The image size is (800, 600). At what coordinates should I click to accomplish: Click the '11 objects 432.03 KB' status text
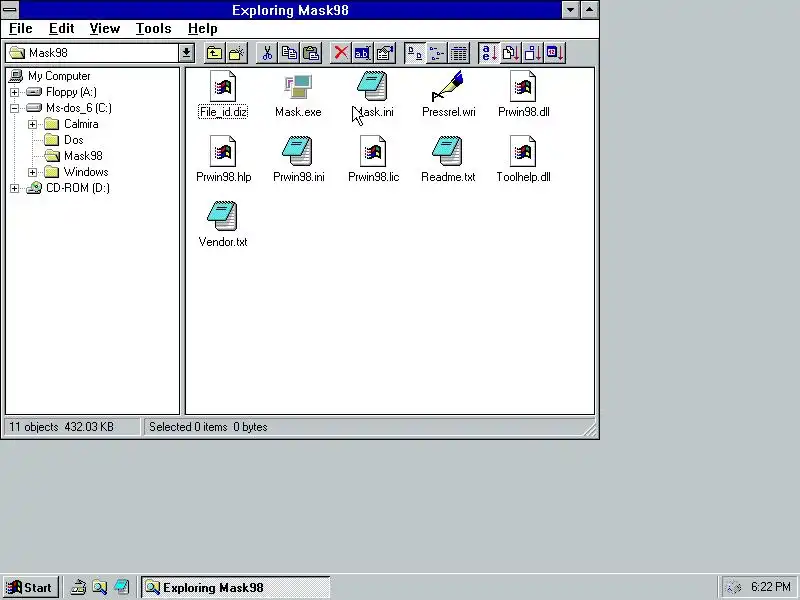click(61, 427)
